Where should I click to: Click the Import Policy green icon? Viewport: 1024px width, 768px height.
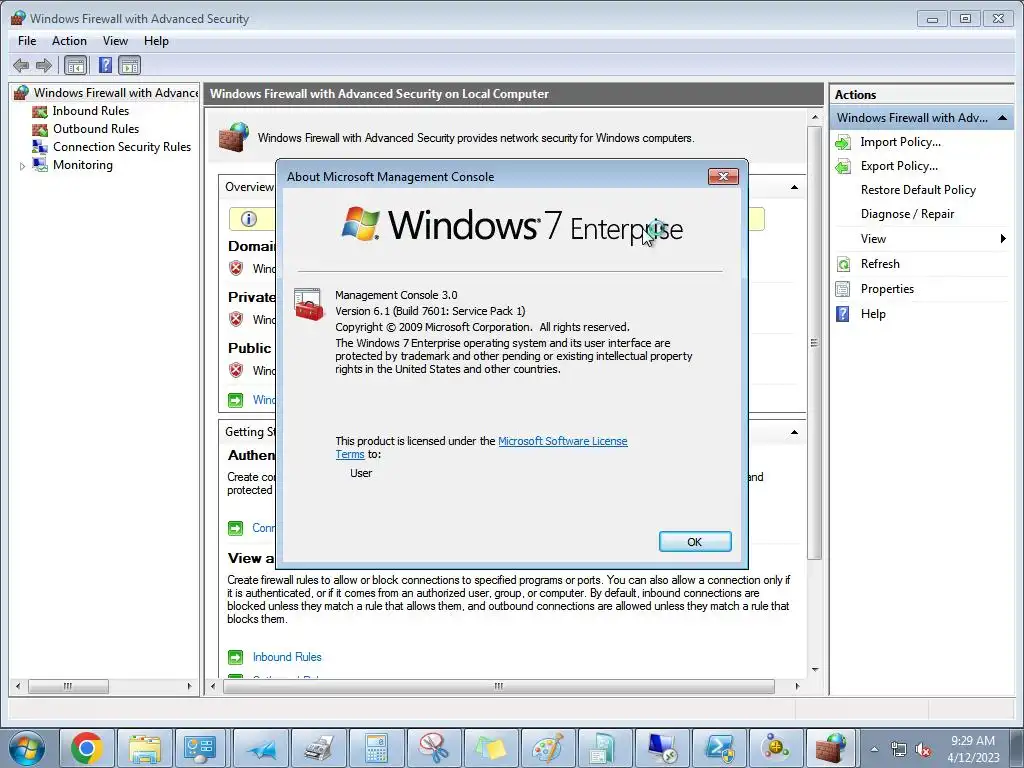click(x=843, y=142)
